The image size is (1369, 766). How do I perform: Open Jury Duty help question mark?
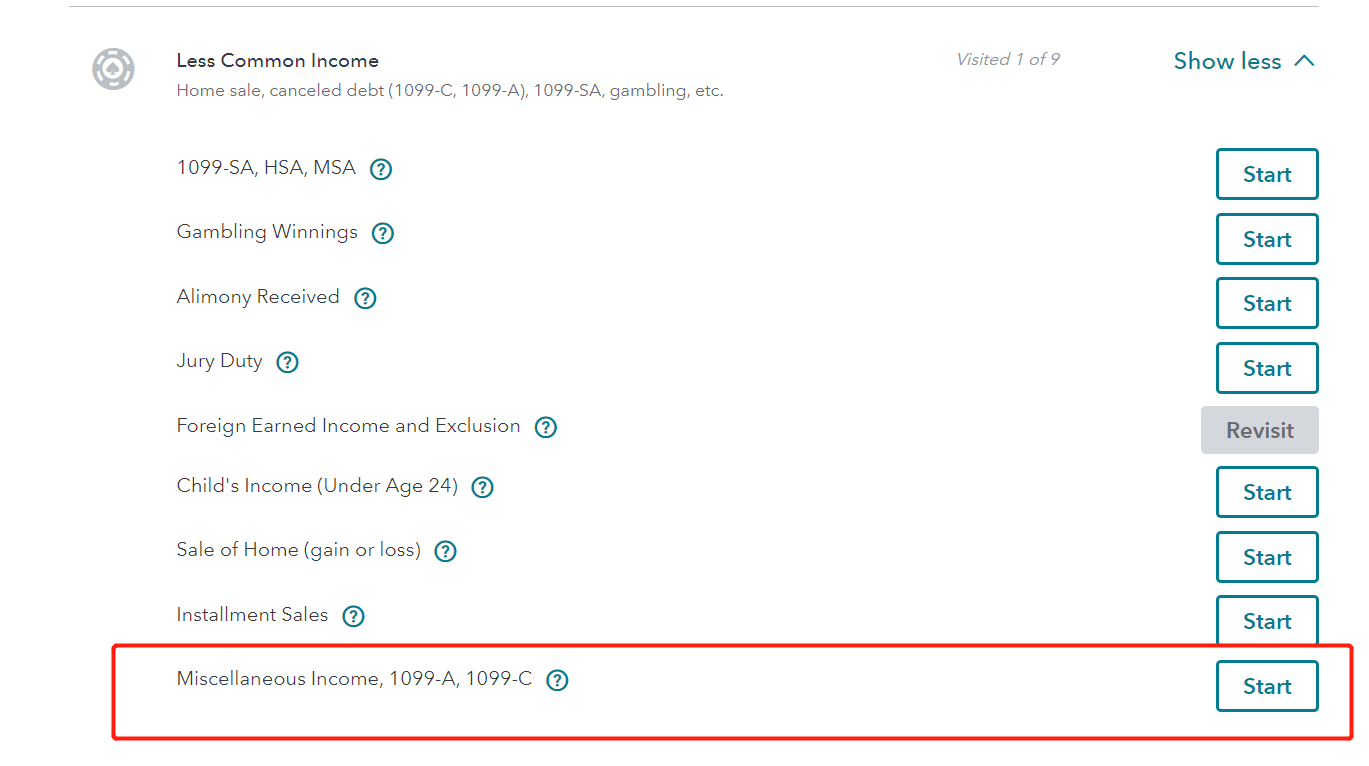click(x=287, y=362)
